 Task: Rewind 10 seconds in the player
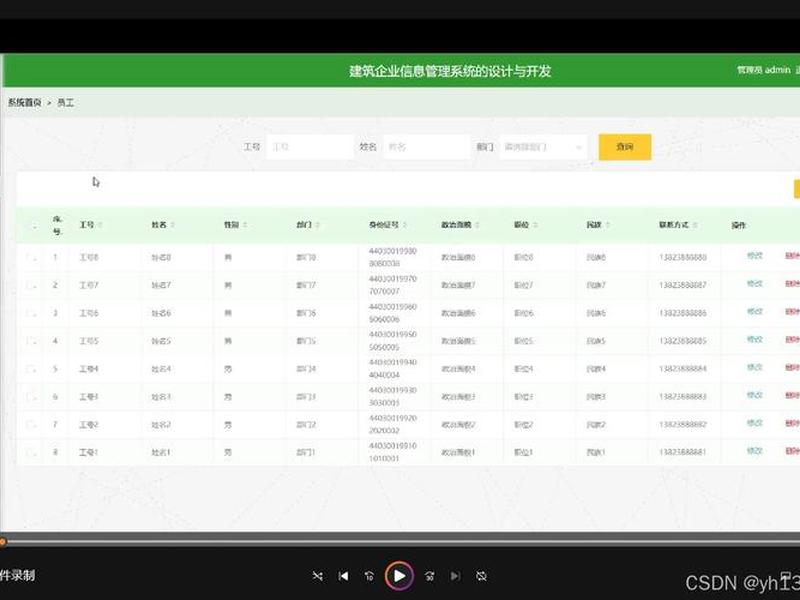pos(369,576)
